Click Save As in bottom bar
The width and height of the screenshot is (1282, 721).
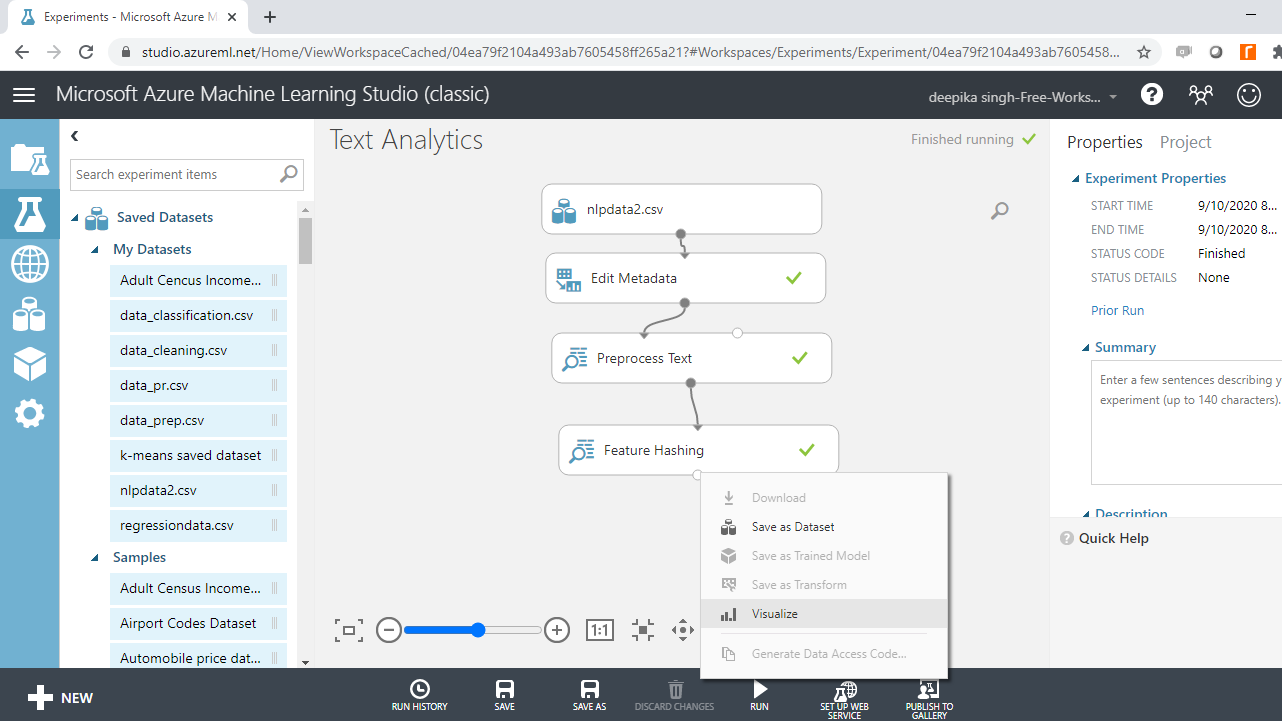[x=589, y=695]
